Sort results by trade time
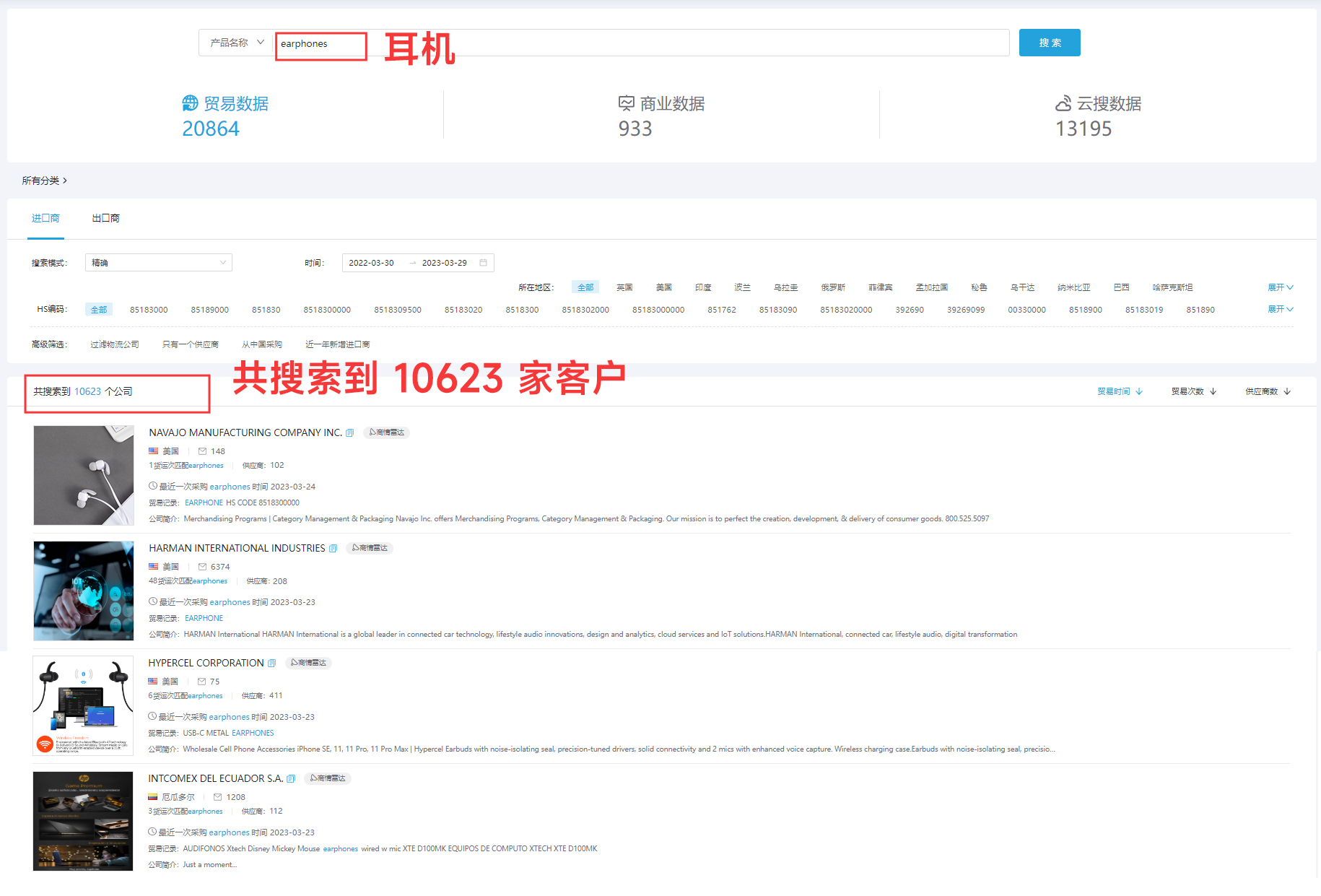 pos(1120,391)
